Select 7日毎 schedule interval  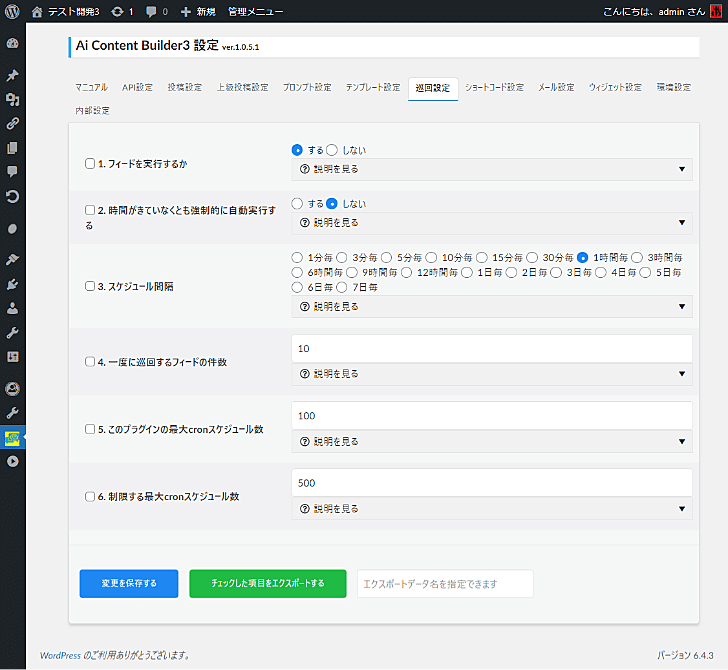[342, 287]
